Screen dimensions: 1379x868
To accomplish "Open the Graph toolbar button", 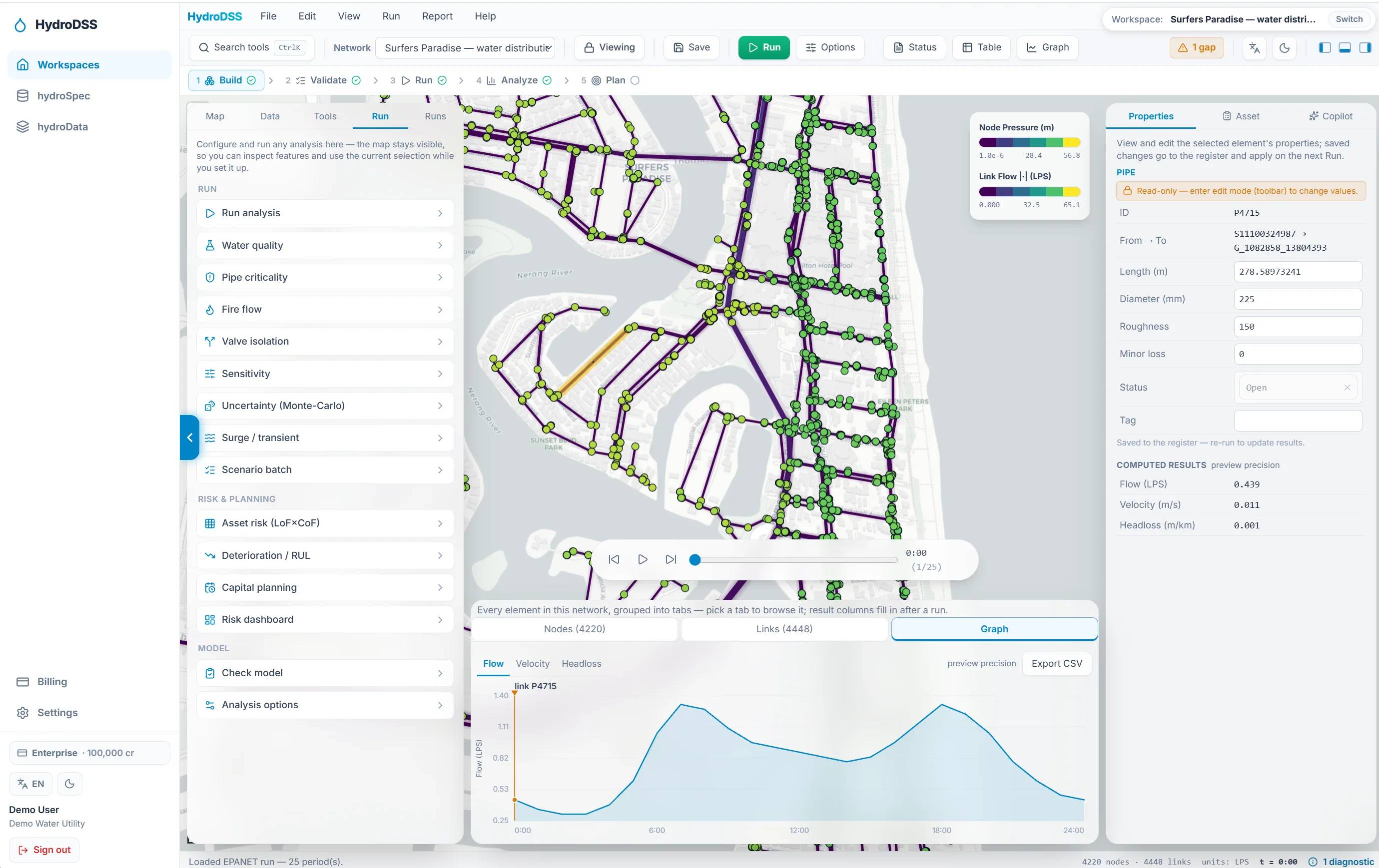I will [1047, 47].
